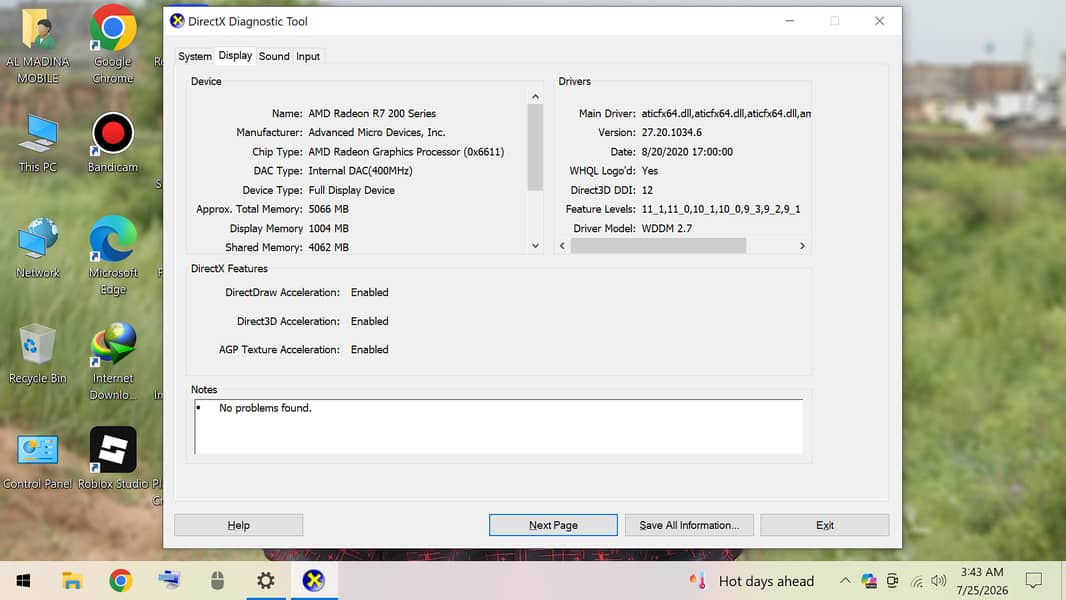Click Full Display Device text
The image size is (1066, 600).
click(x=351, y=190)
